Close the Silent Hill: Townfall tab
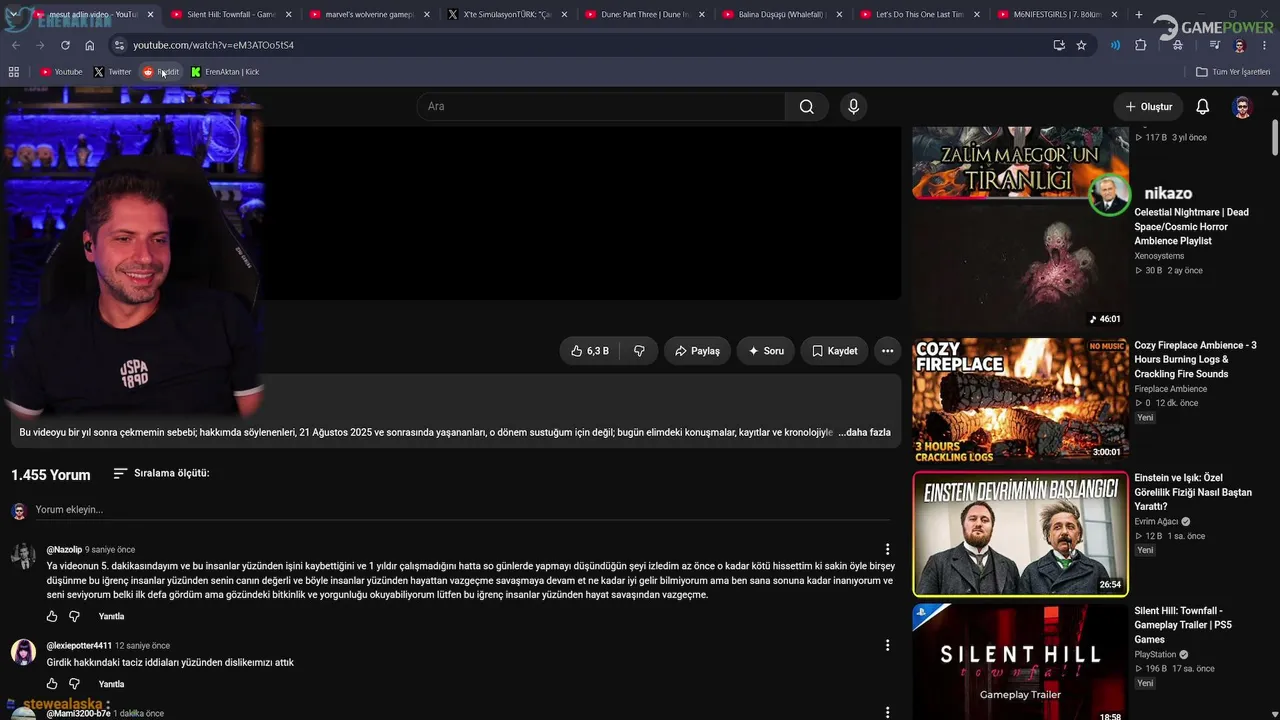This screenshot has width=1280, height=720. point(289,15)
